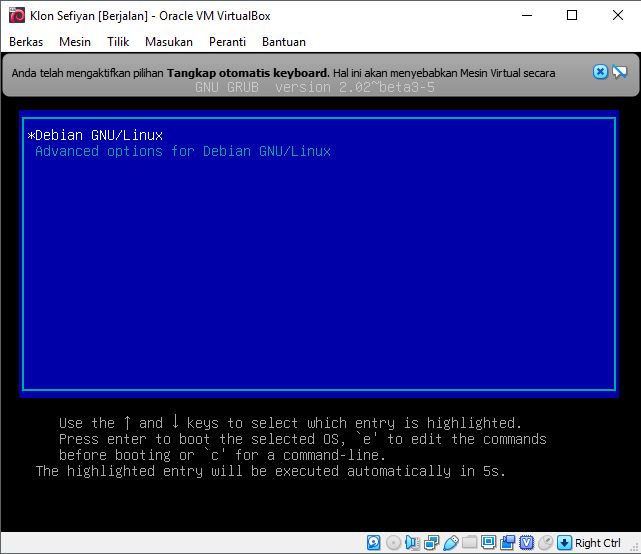
Task: Open the Tilik menu
Action: pos(118,42)
